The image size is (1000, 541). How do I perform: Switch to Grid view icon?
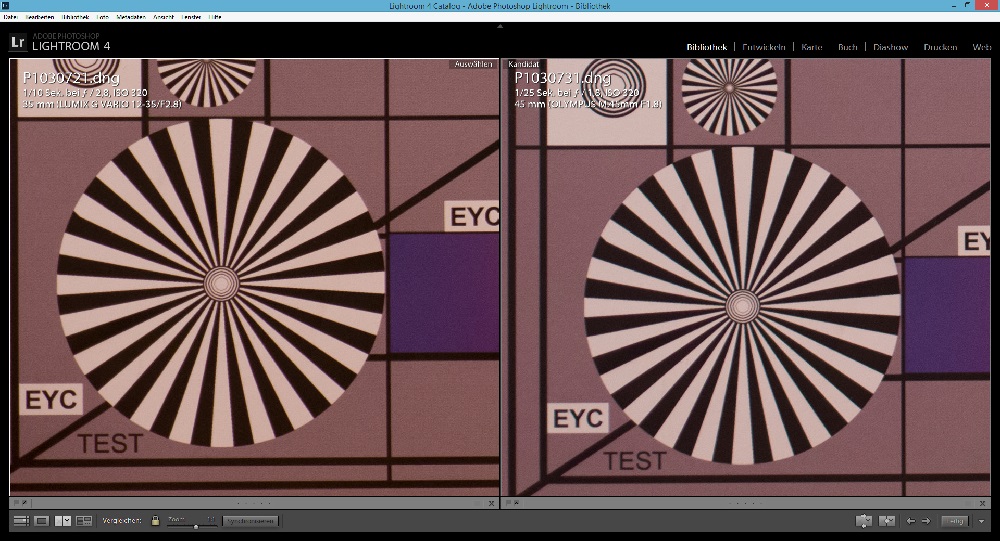(21, 521)
